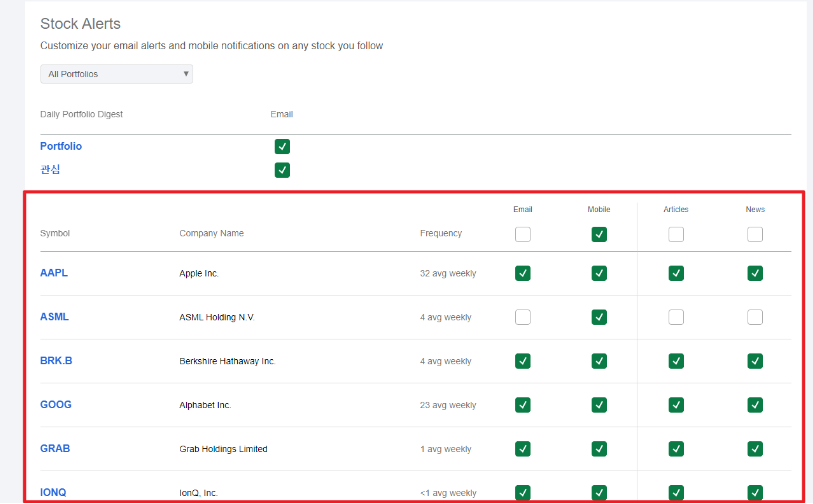813x504 pixels.
Task: Uncheck News alerts for BRK.B
Action: pos(755,361)
